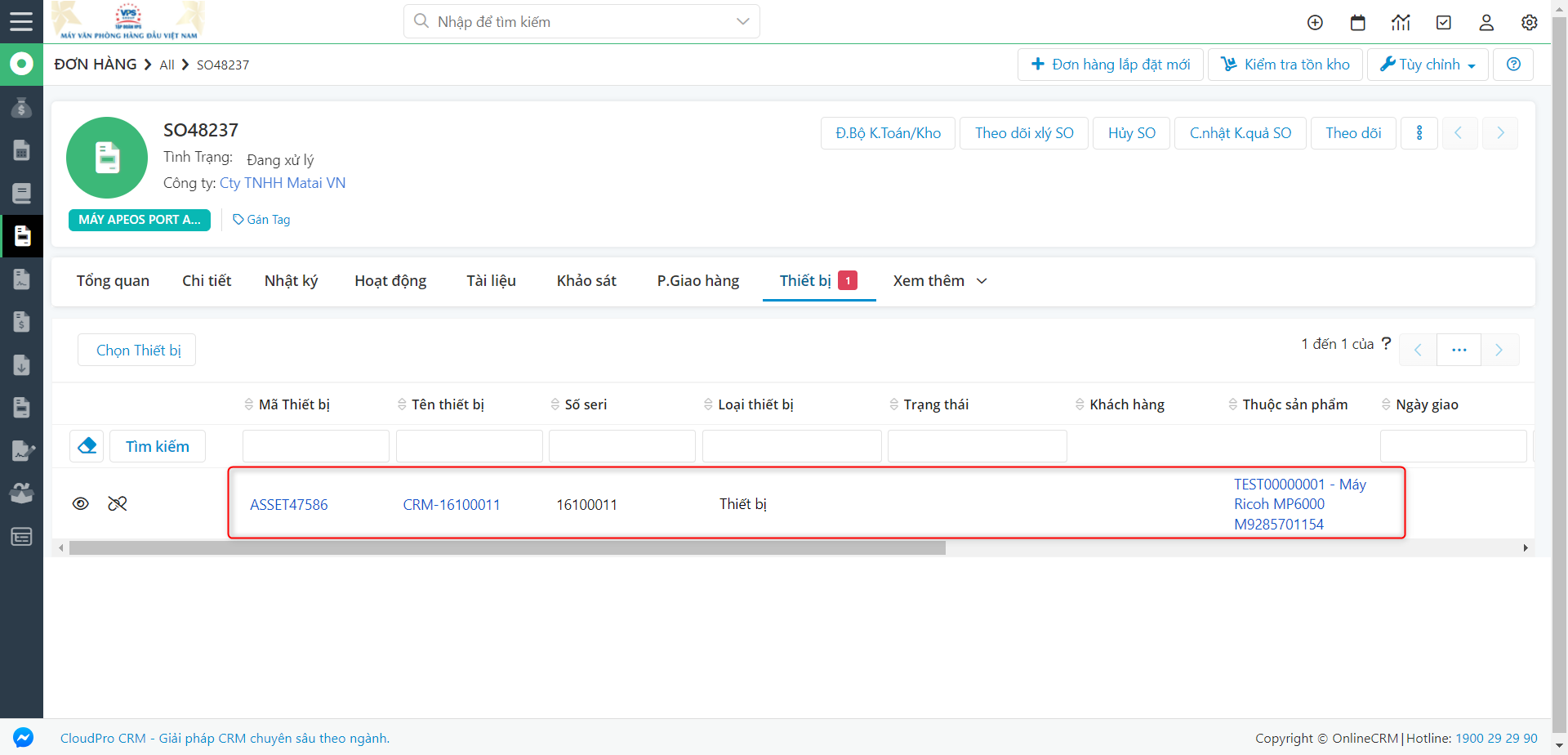Viewport: 1568px width, 755px height.
Task: Click the C.nhật K.quả SO button
Action: coord(1241,133)
